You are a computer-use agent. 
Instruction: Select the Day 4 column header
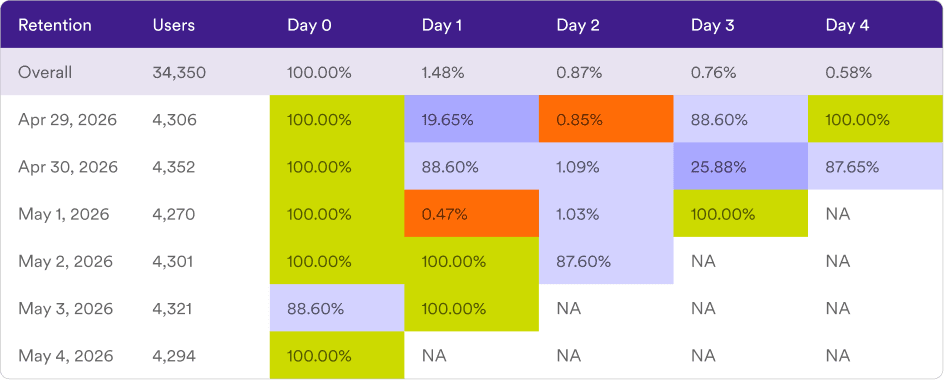pos(847,25)
